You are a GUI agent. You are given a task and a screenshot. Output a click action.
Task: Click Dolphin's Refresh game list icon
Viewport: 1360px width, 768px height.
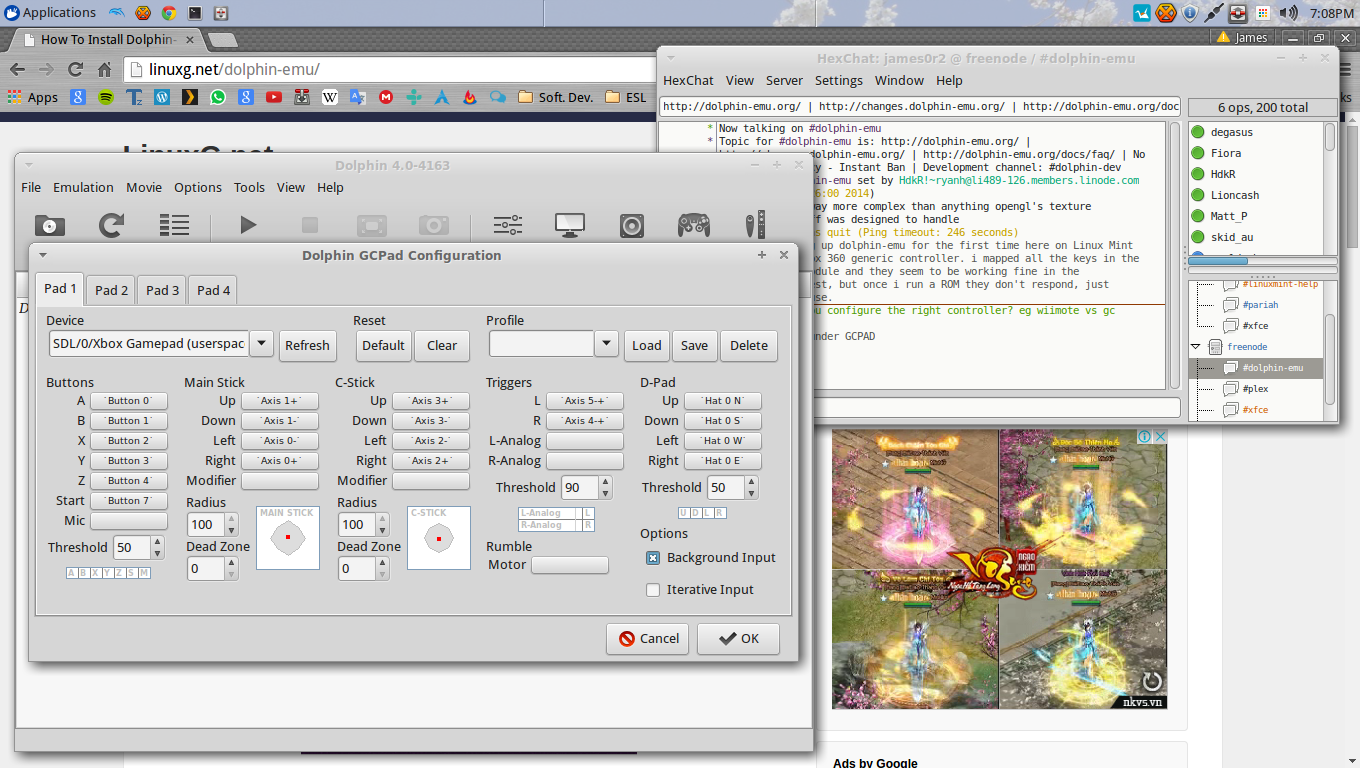112,225
